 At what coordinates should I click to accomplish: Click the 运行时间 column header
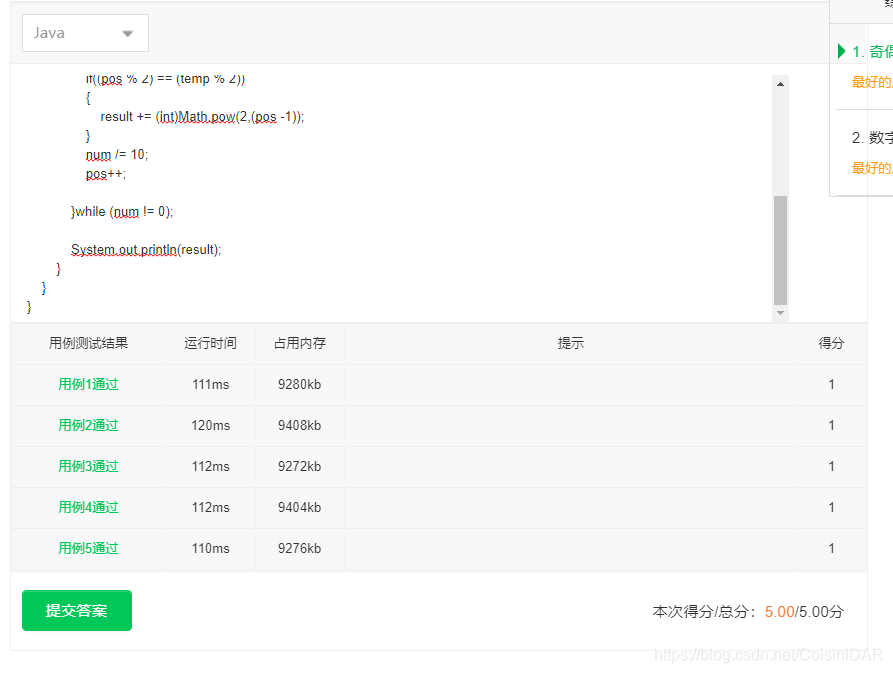(x=210, y=343)
